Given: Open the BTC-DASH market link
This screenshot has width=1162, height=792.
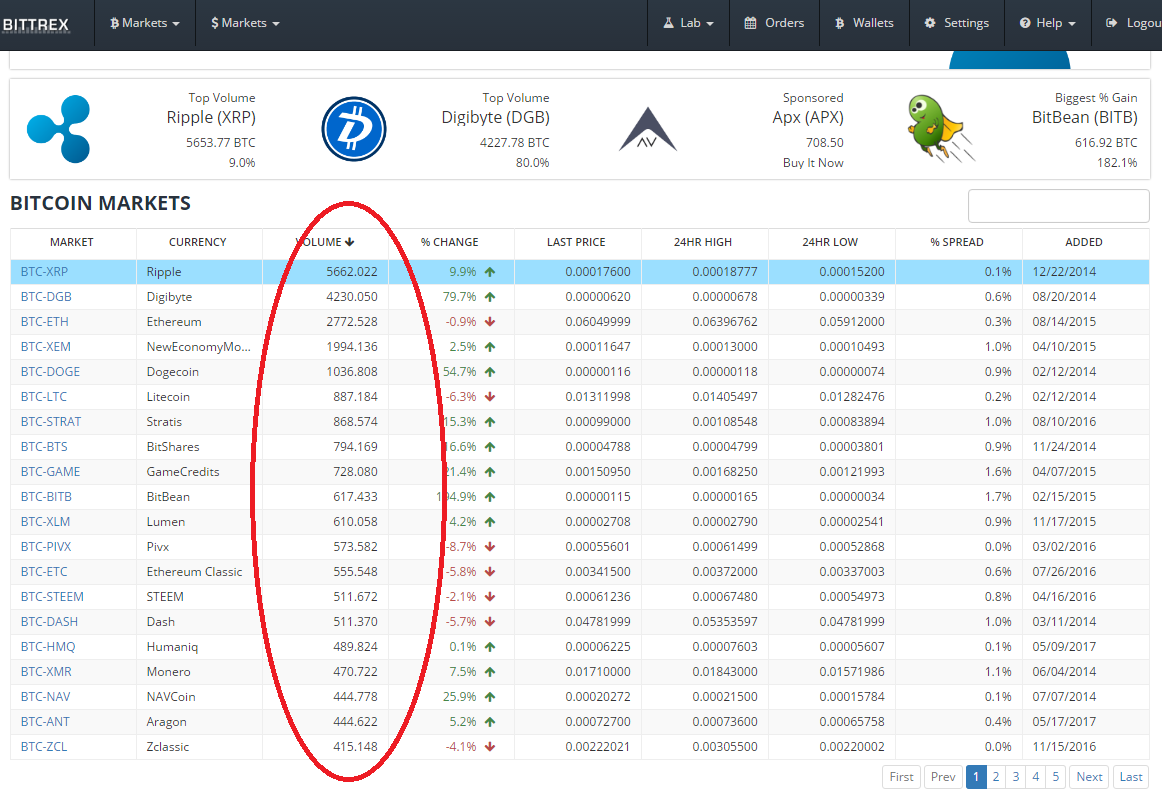Looking at the screenshot, I should coord(50,622).
